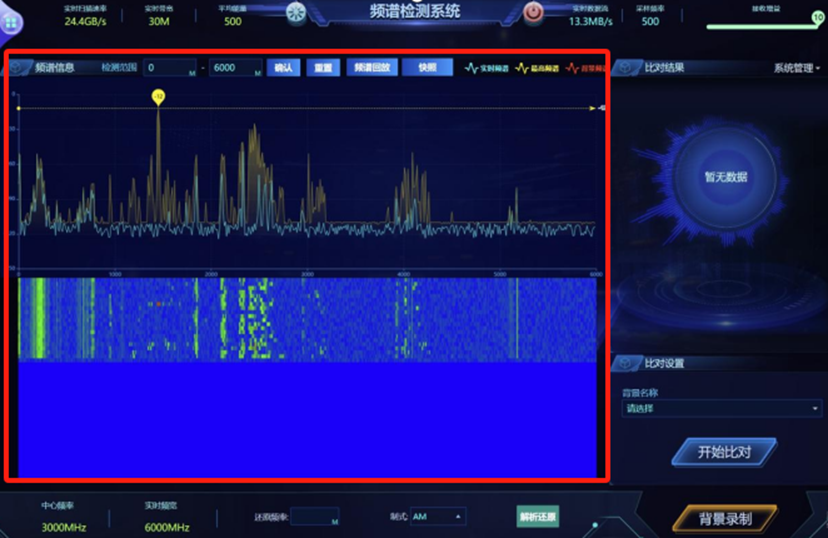
Task: Click the 3000MHz center frequency value
Action: [x=64, y=527]
